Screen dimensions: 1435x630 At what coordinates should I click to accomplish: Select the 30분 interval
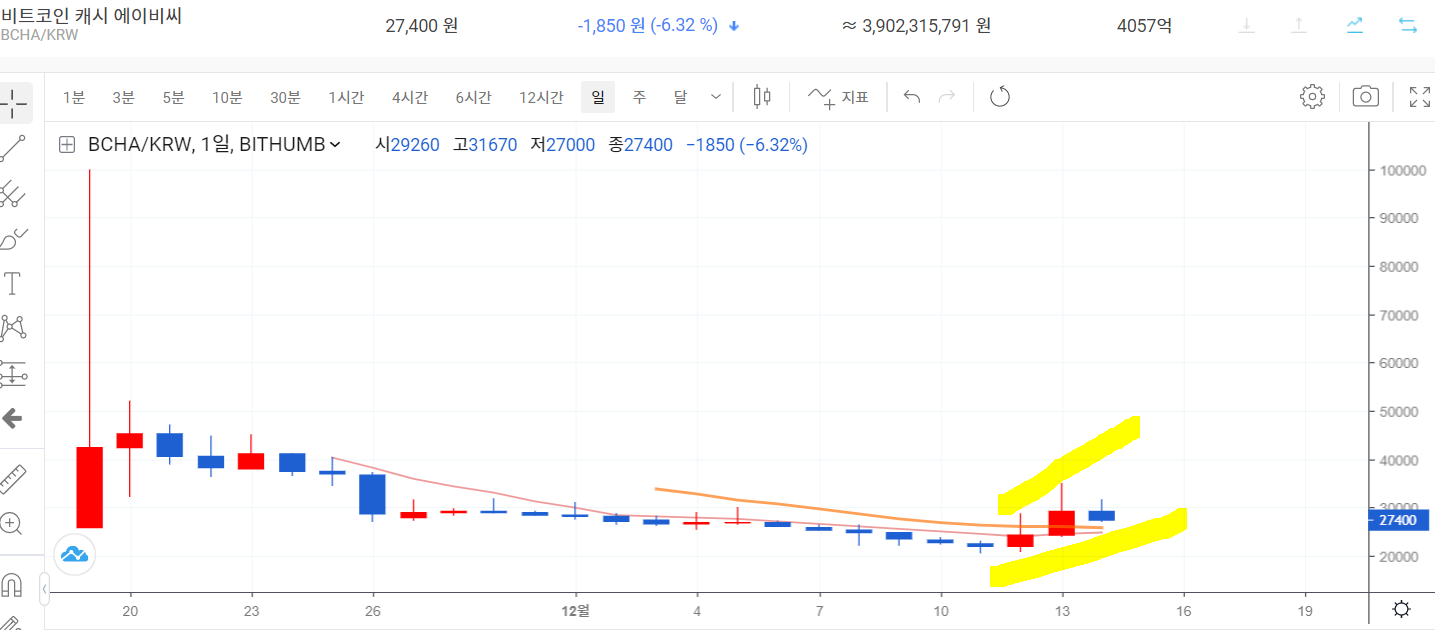pos(285,97)
